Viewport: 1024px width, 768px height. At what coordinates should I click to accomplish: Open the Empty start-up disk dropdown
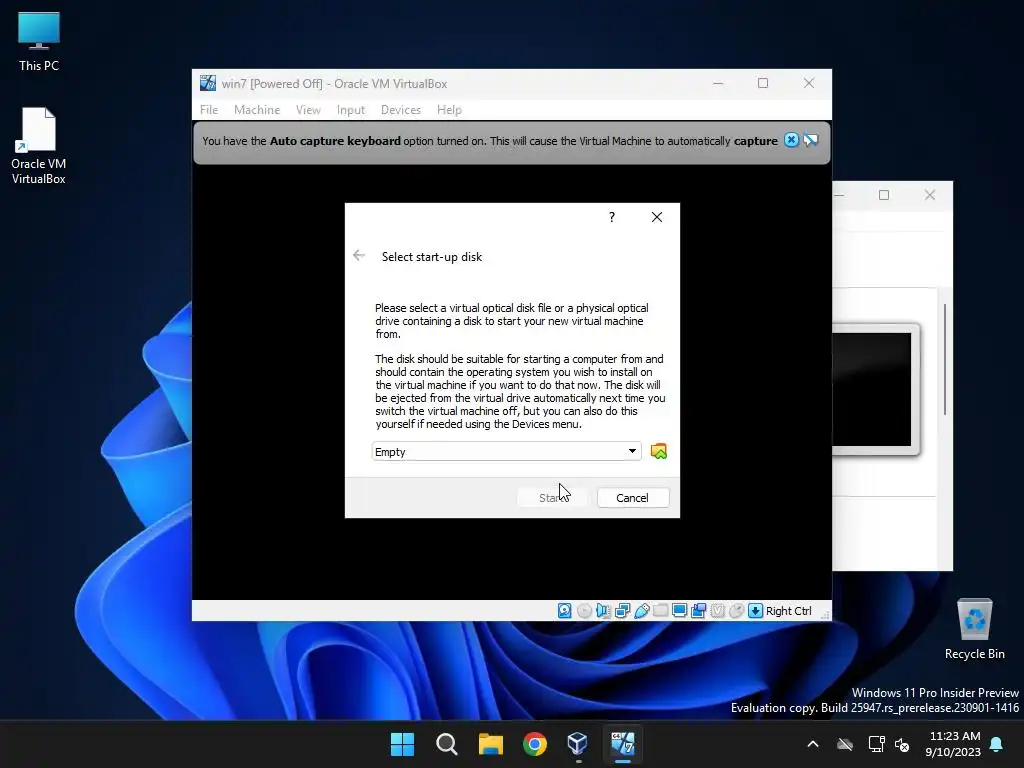click(x=507, y=451)
